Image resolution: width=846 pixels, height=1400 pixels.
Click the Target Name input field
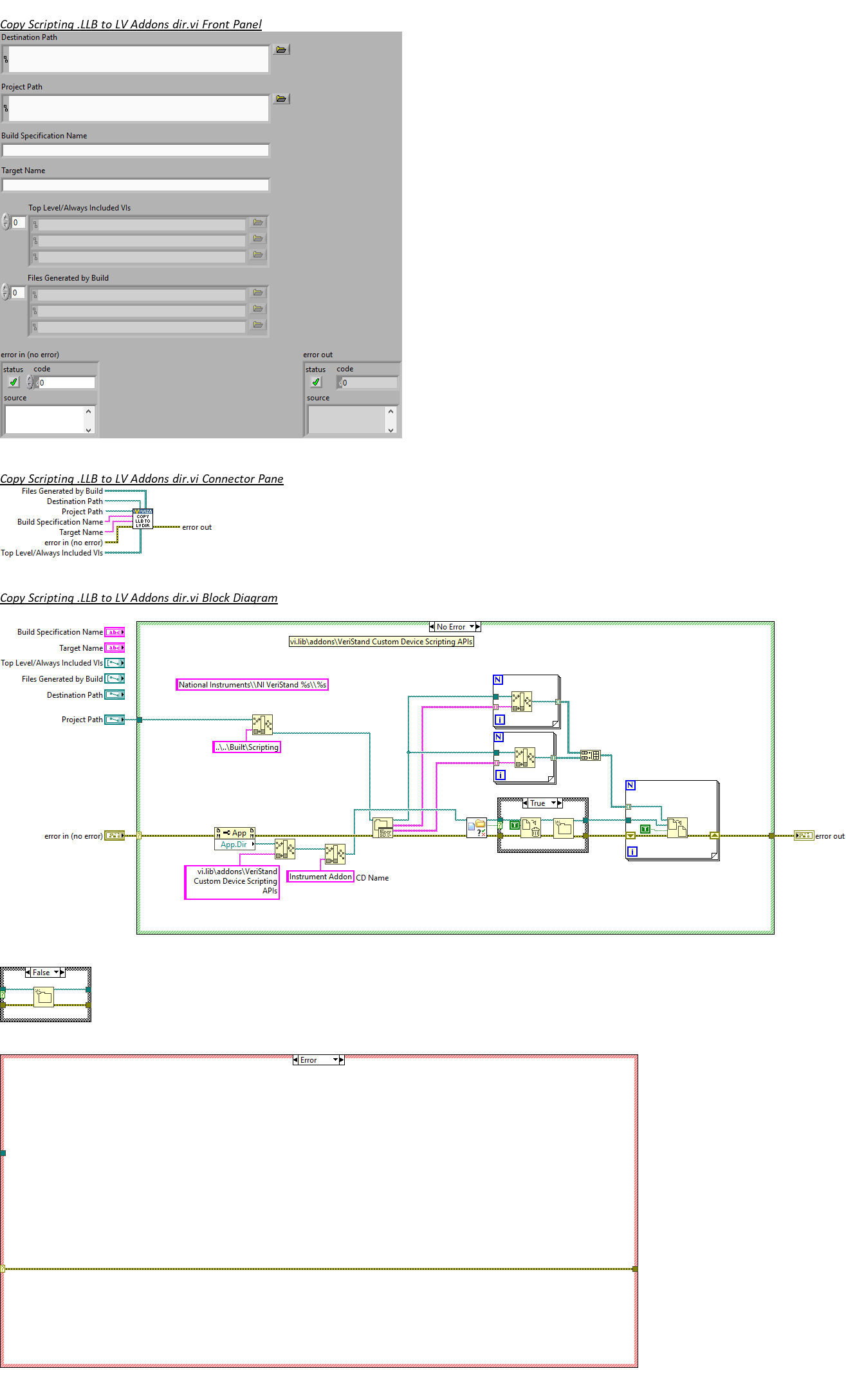(x=135, y=185)
